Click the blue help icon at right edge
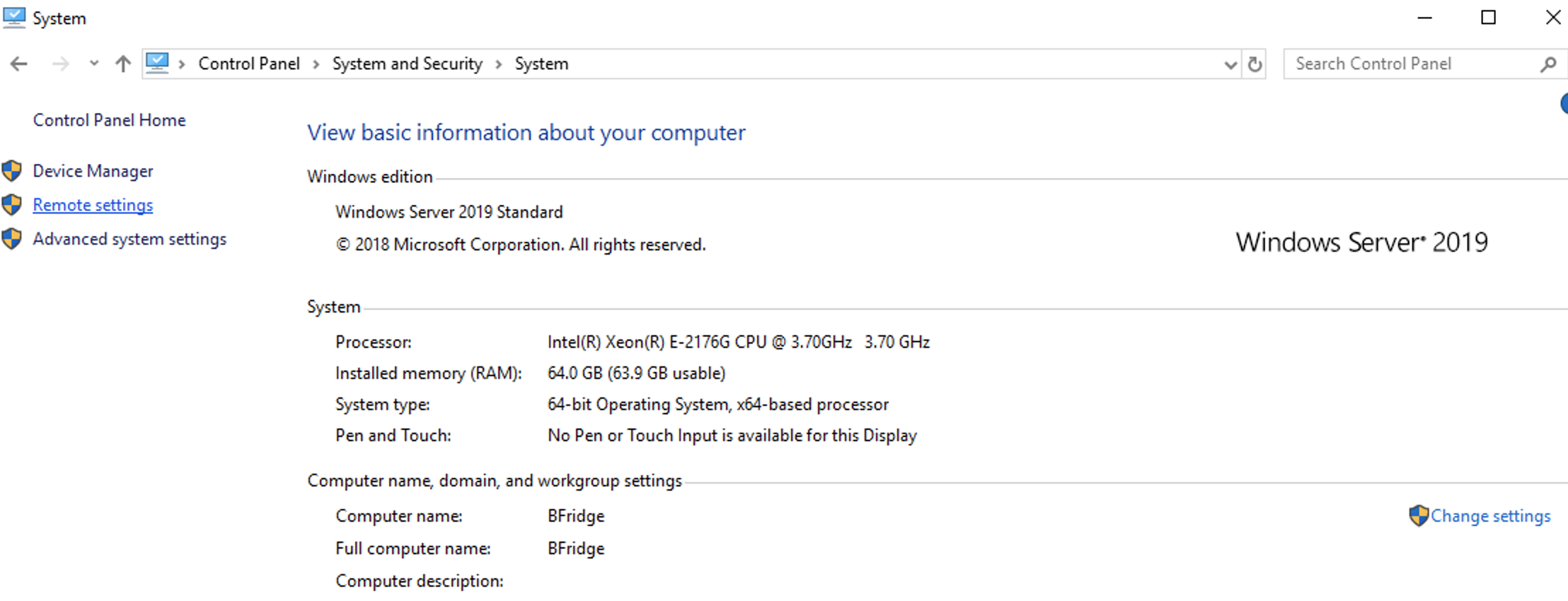This screenshot has height=601, width=1568. pos(1564,104)
